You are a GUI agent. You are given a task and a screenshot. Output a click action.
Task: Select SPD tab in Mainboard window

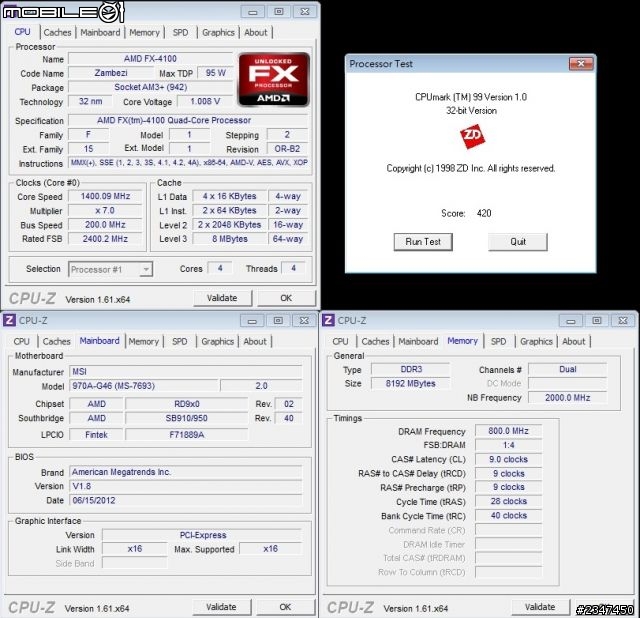click(x=180, y=341)
